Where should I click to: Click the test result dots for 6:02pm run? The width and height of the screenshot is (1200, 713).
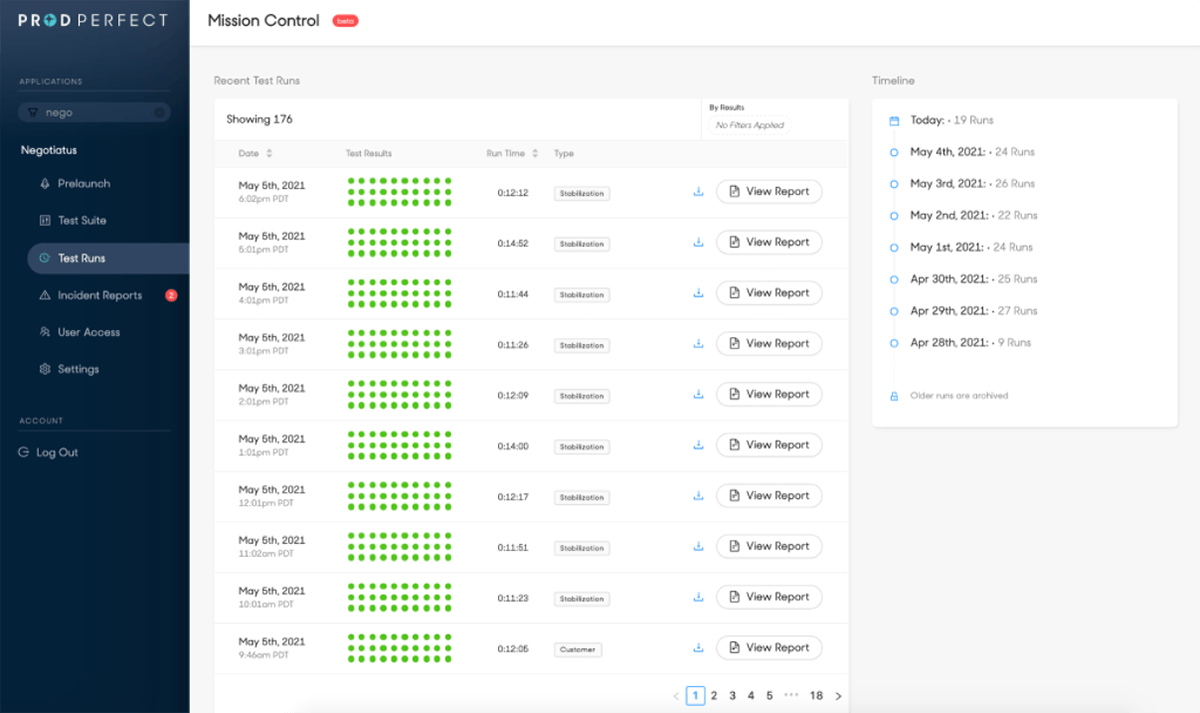pyautogui.click(x=399, y=192)
